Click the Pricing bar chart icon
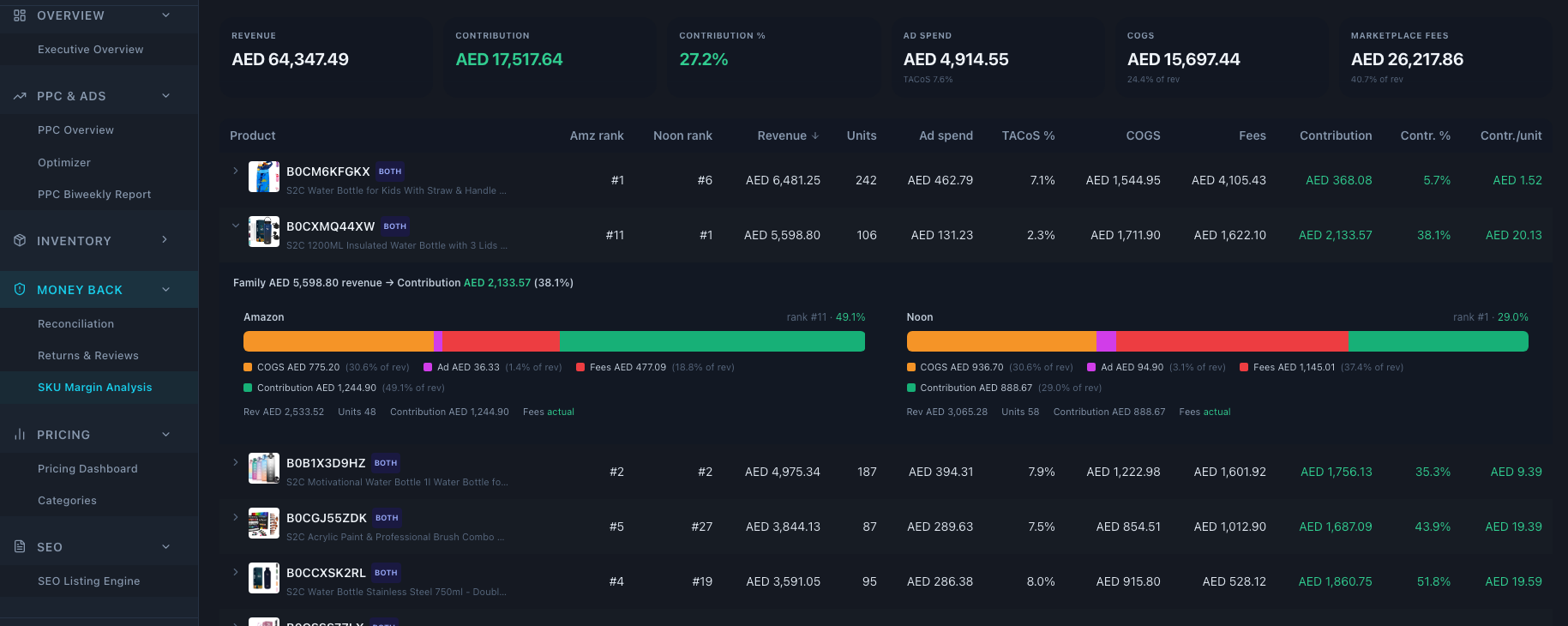The height and width of the screenshot is (626, 1568). 20,435
